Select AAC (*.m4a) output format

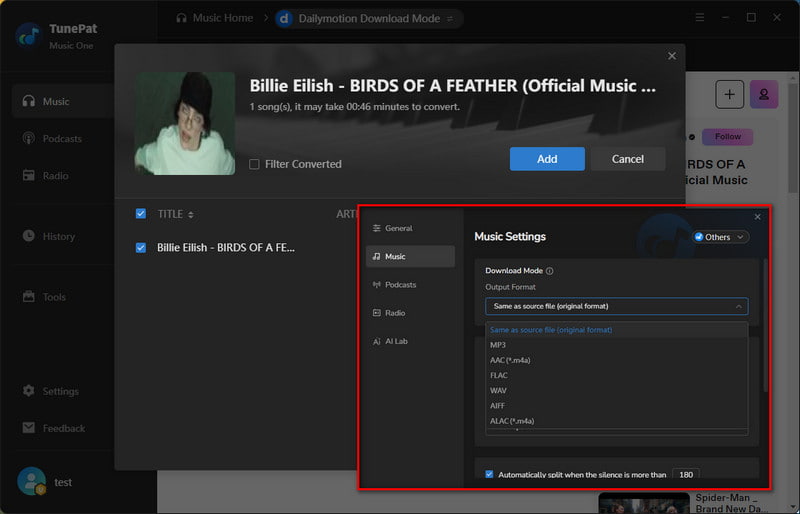[x=616, y=360]
